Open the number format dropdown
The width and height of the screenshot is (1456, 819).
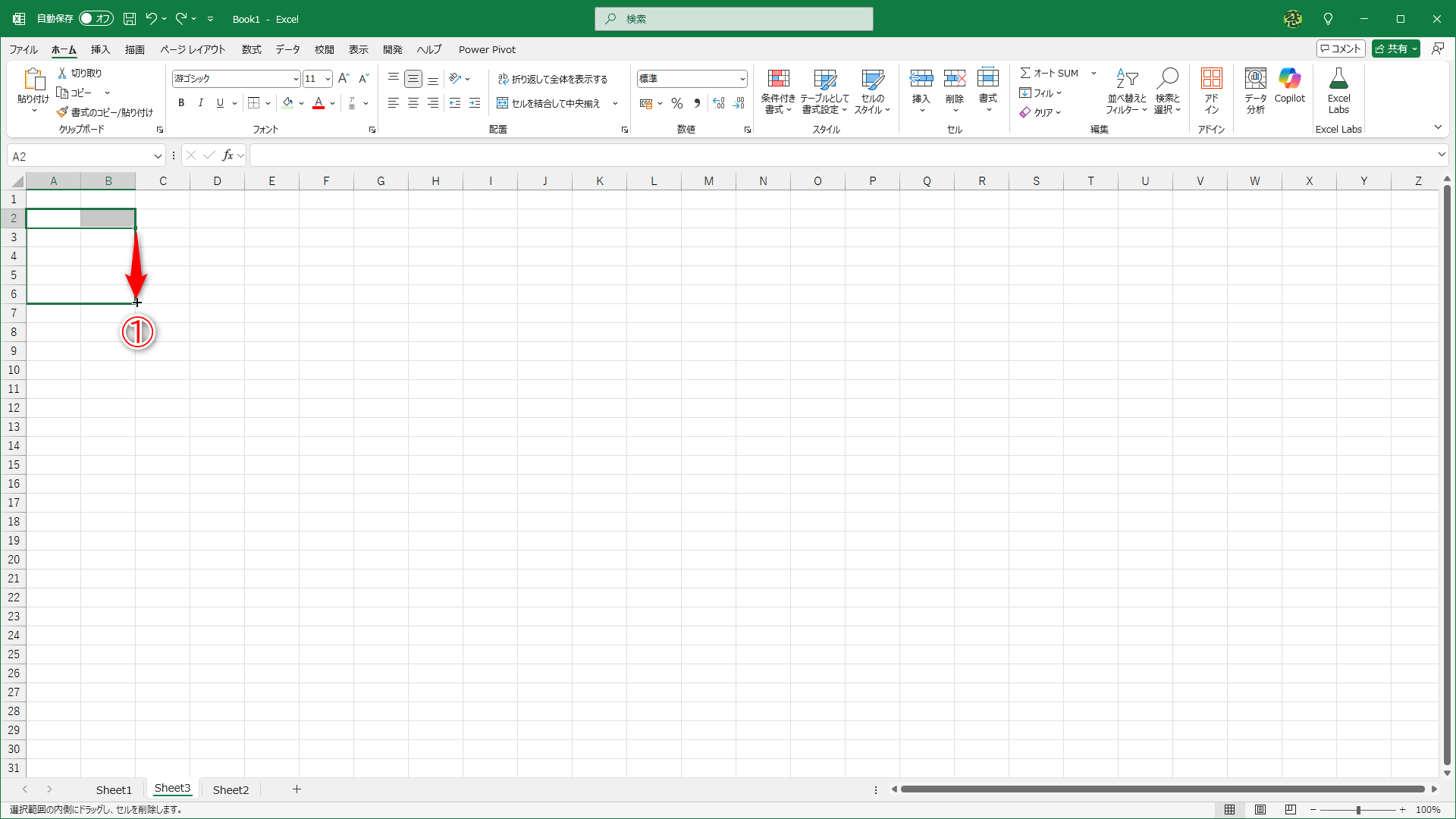[x=742, y=79]
